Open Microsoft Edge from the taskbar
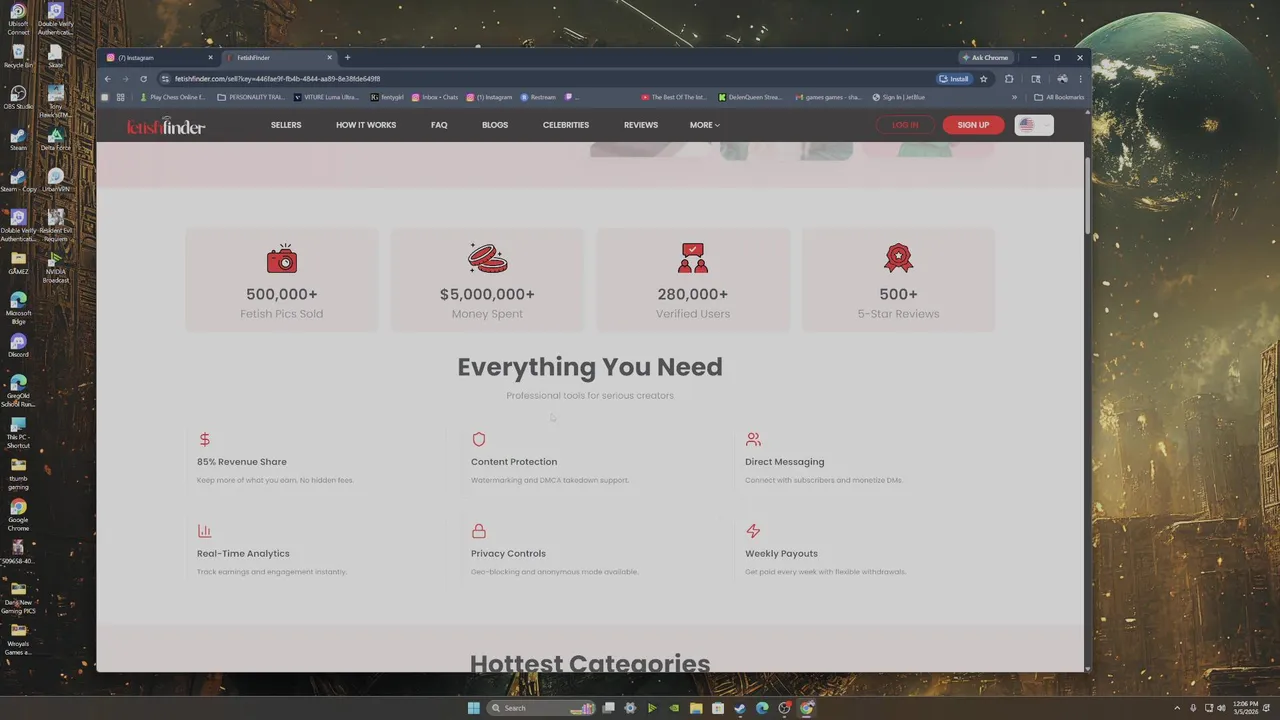Image resolution: width=1280 pixels, height=720 pixels. 762,708
